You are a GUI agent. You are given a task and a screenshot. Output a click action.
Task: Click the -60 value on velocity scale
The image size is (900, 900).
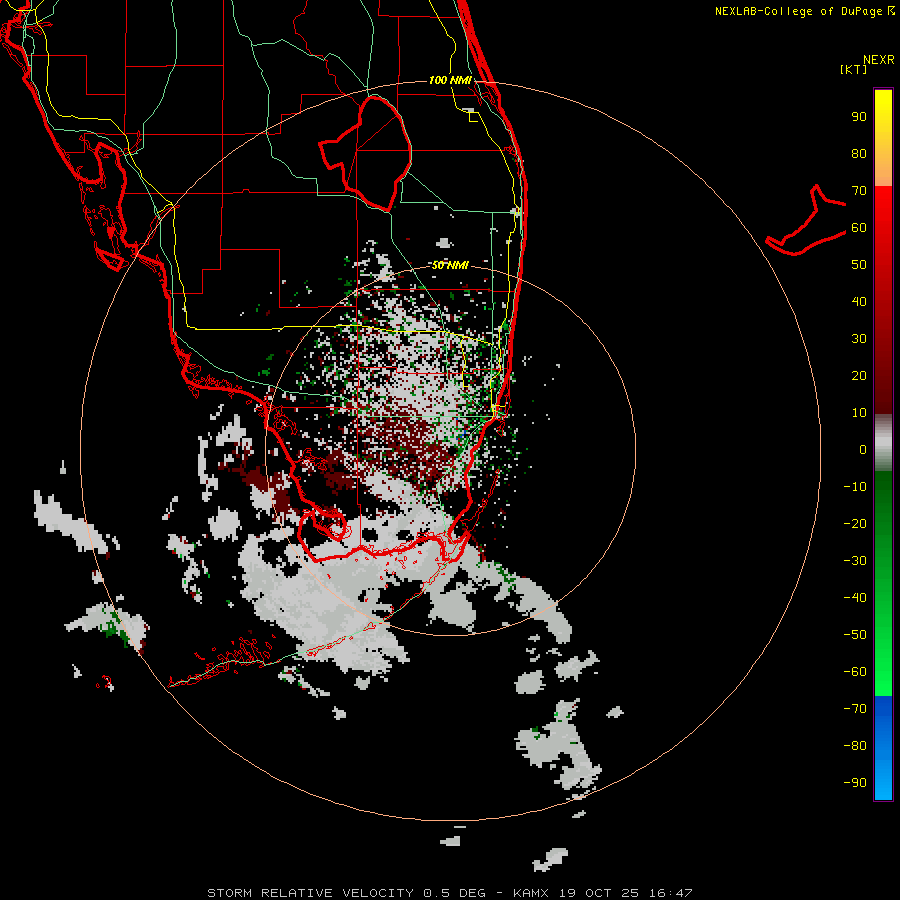point(855,672)
